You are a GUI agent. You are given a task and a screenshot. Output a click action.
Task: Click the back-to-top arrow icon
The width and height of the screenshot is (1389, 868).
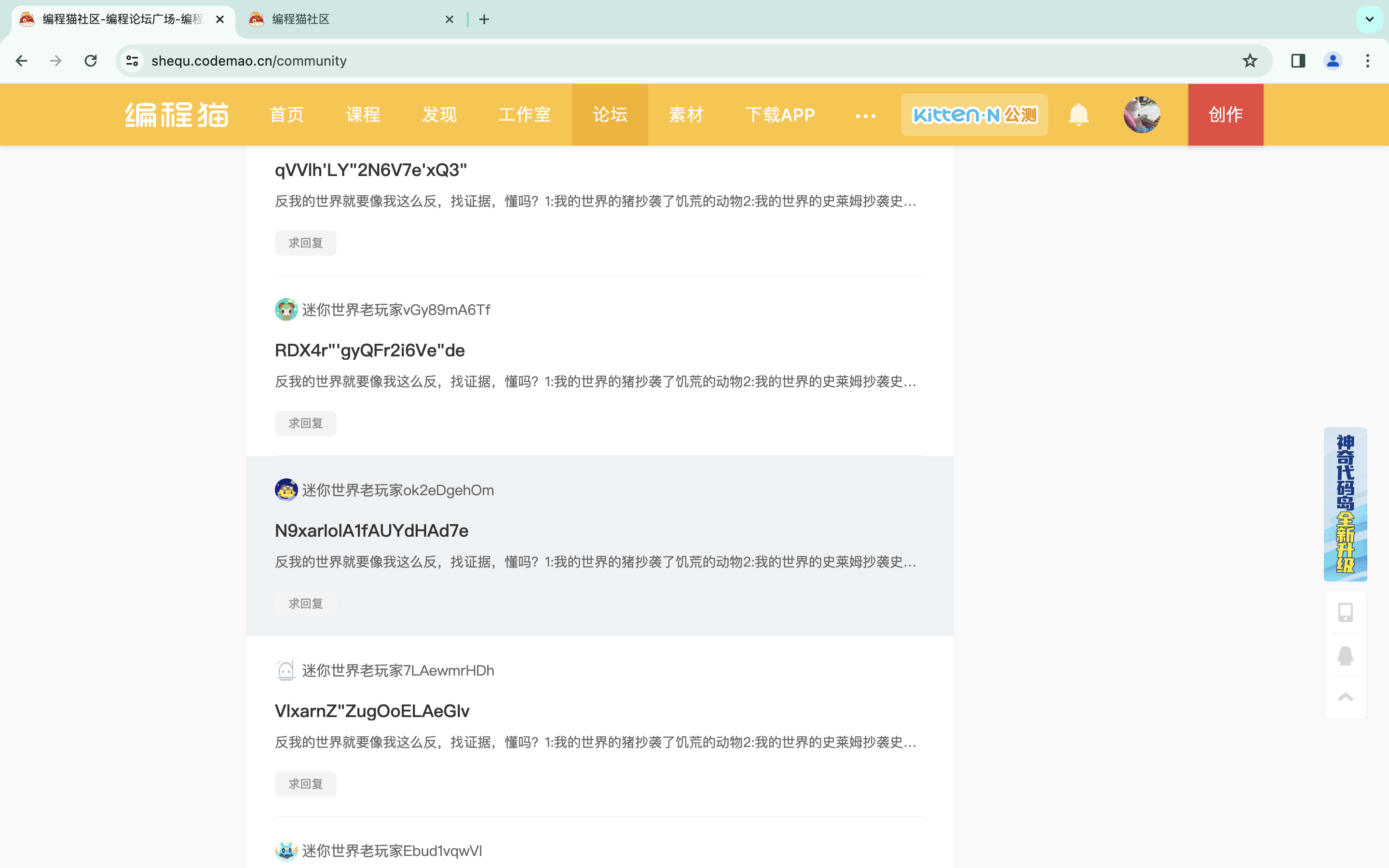point(1346,697)
